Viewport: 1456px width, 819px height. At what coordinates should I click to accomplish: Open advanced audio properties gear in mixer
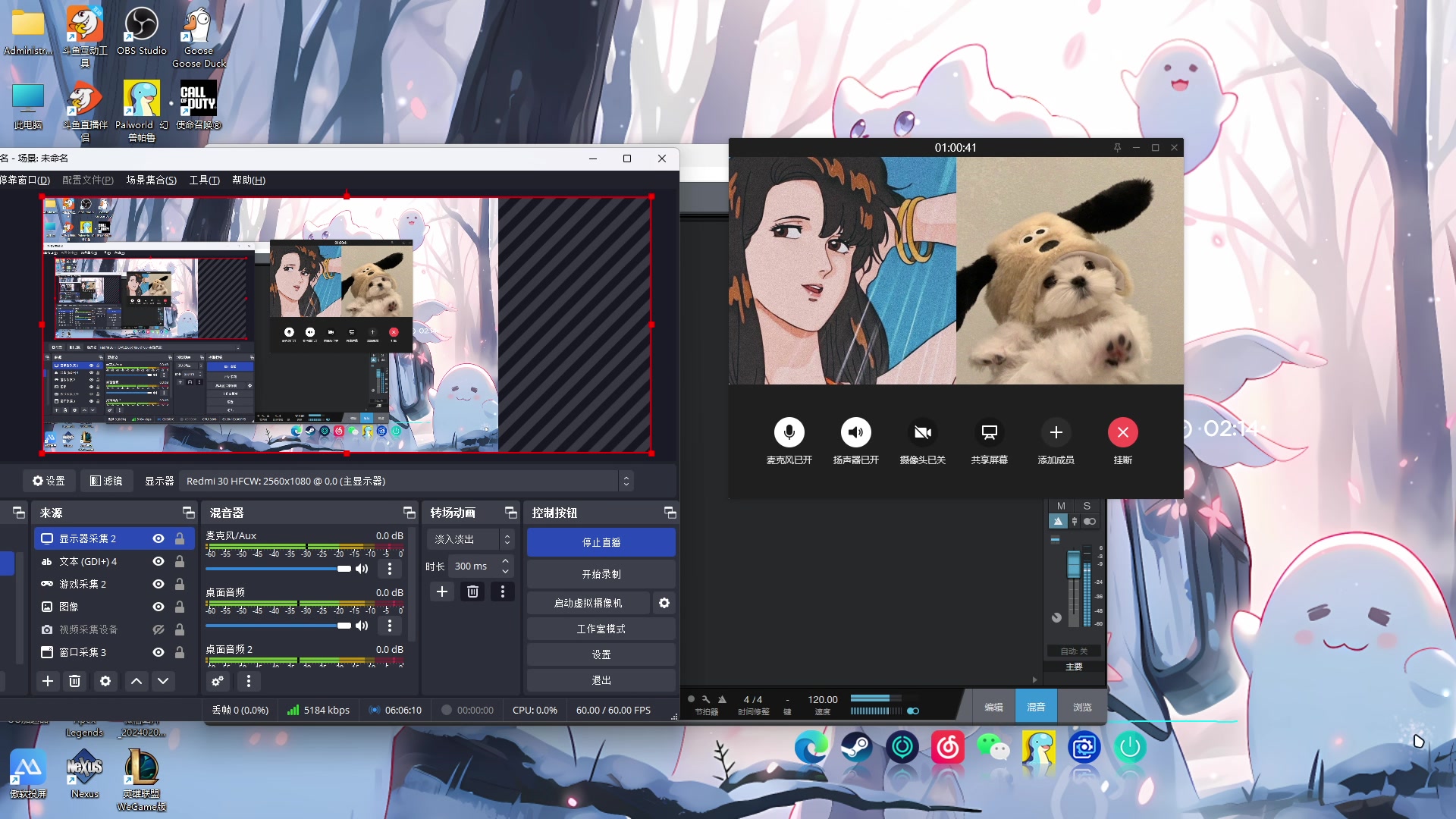pos(218,681)
